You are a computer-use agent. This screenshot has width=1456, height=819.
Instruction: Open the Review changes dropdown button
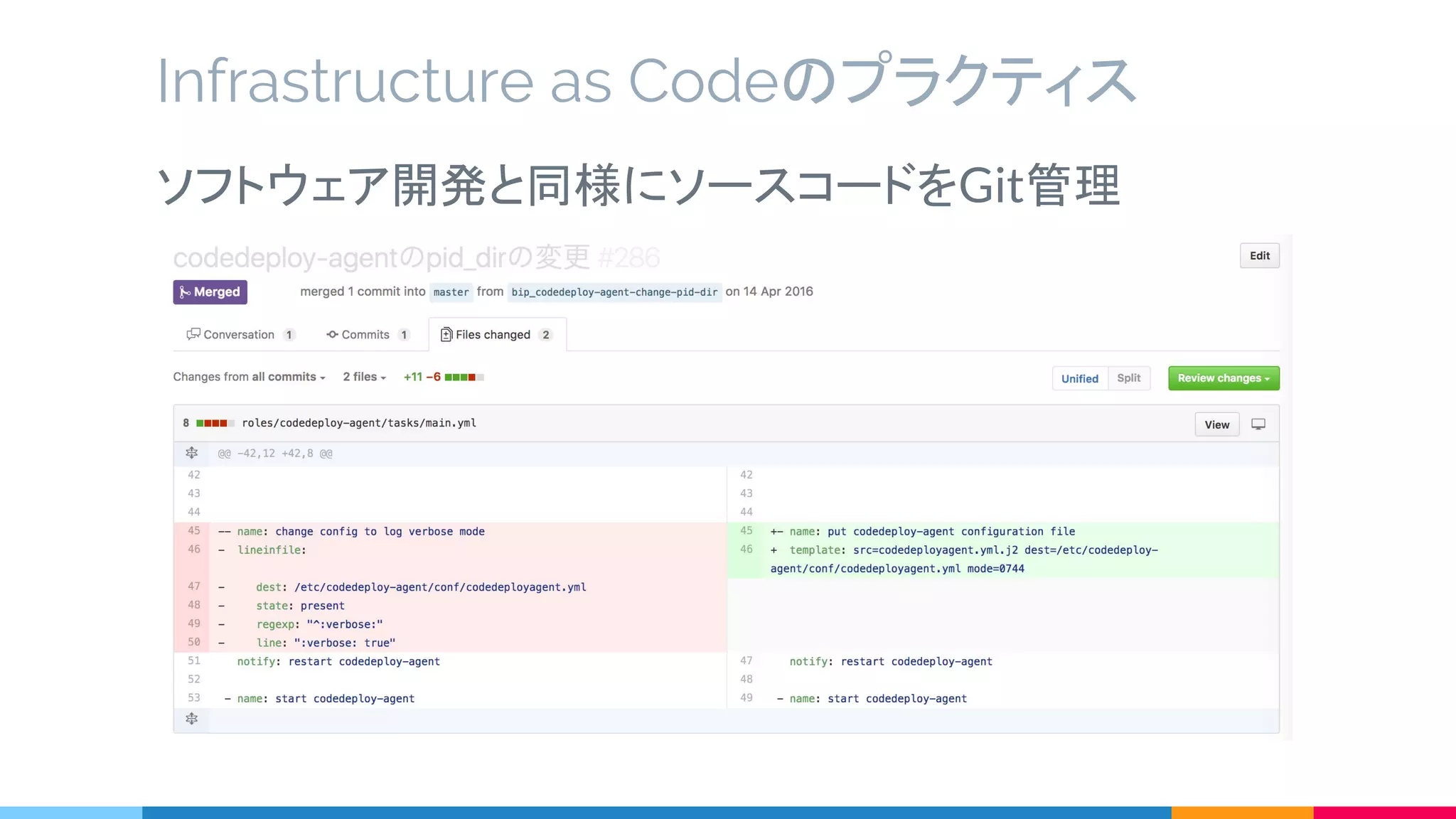pyautogui.click(x=1224, y=378)
